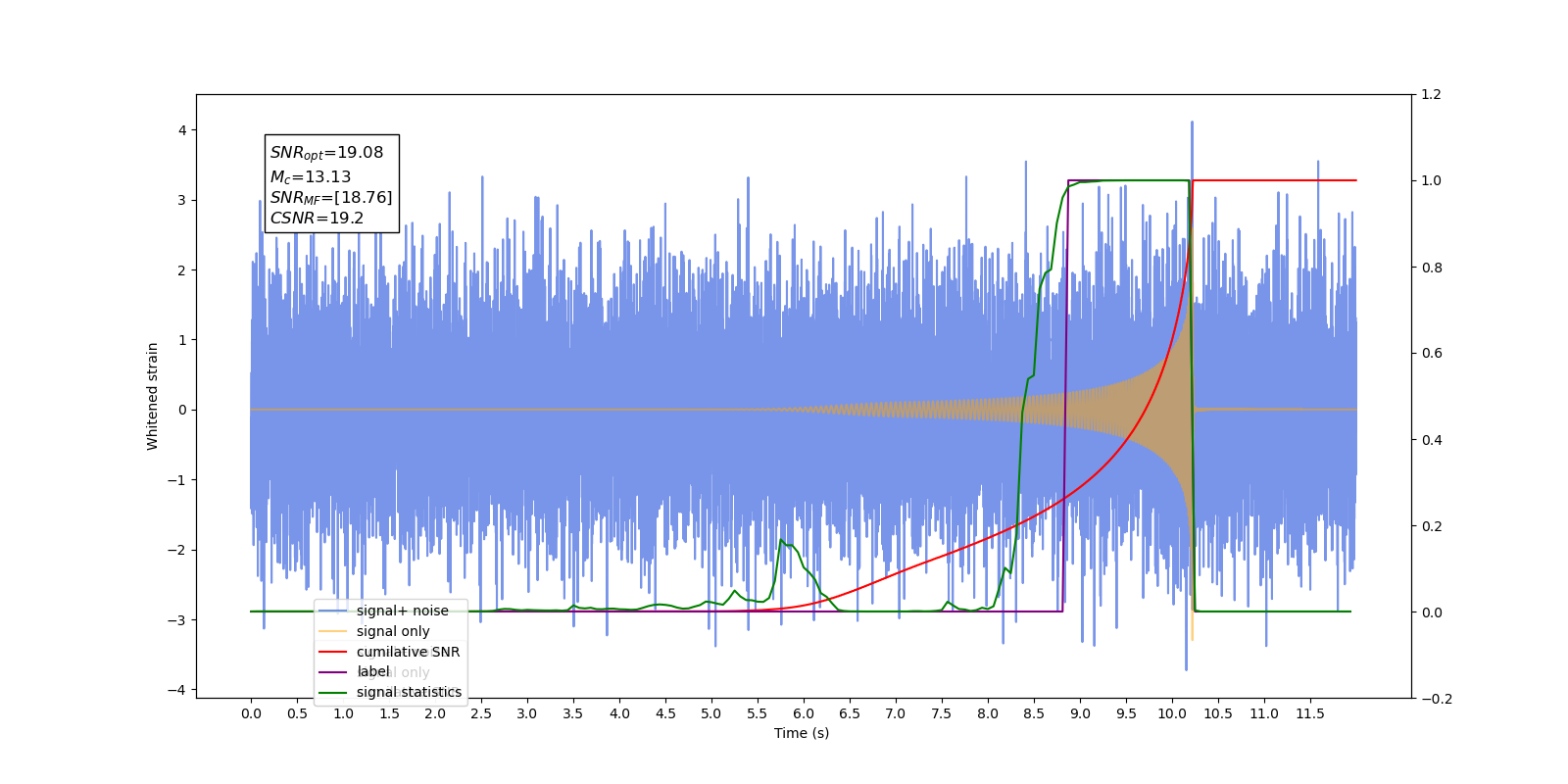Click the green line swatch for signal statistics
Image resolution: width=1568 pixels, height=784 pixels.
[x=333, y=692]
